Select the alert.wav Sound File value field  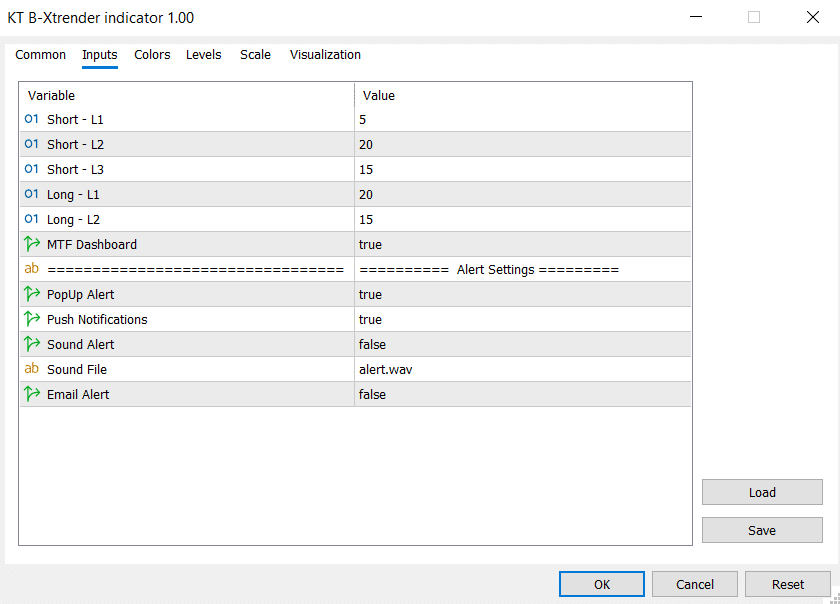(522, 370)
